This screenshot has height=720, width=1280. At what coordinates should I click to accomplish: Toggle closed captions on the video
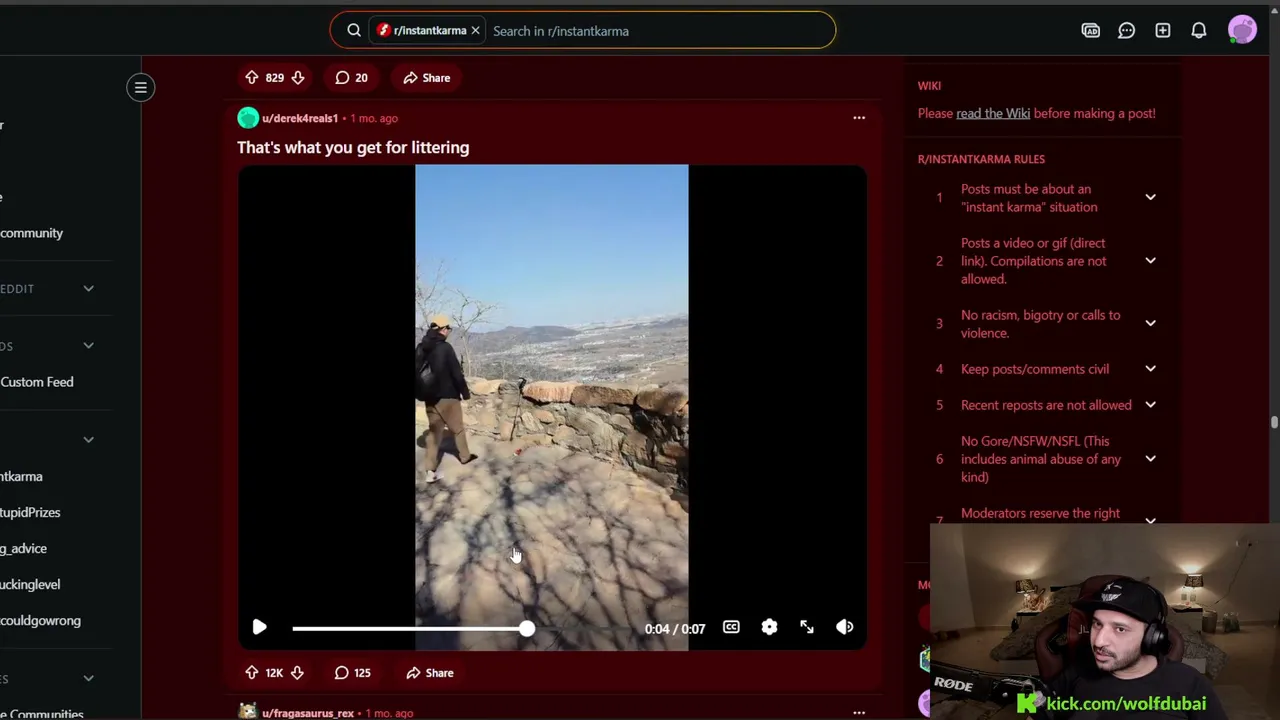(x=731, y=628)
